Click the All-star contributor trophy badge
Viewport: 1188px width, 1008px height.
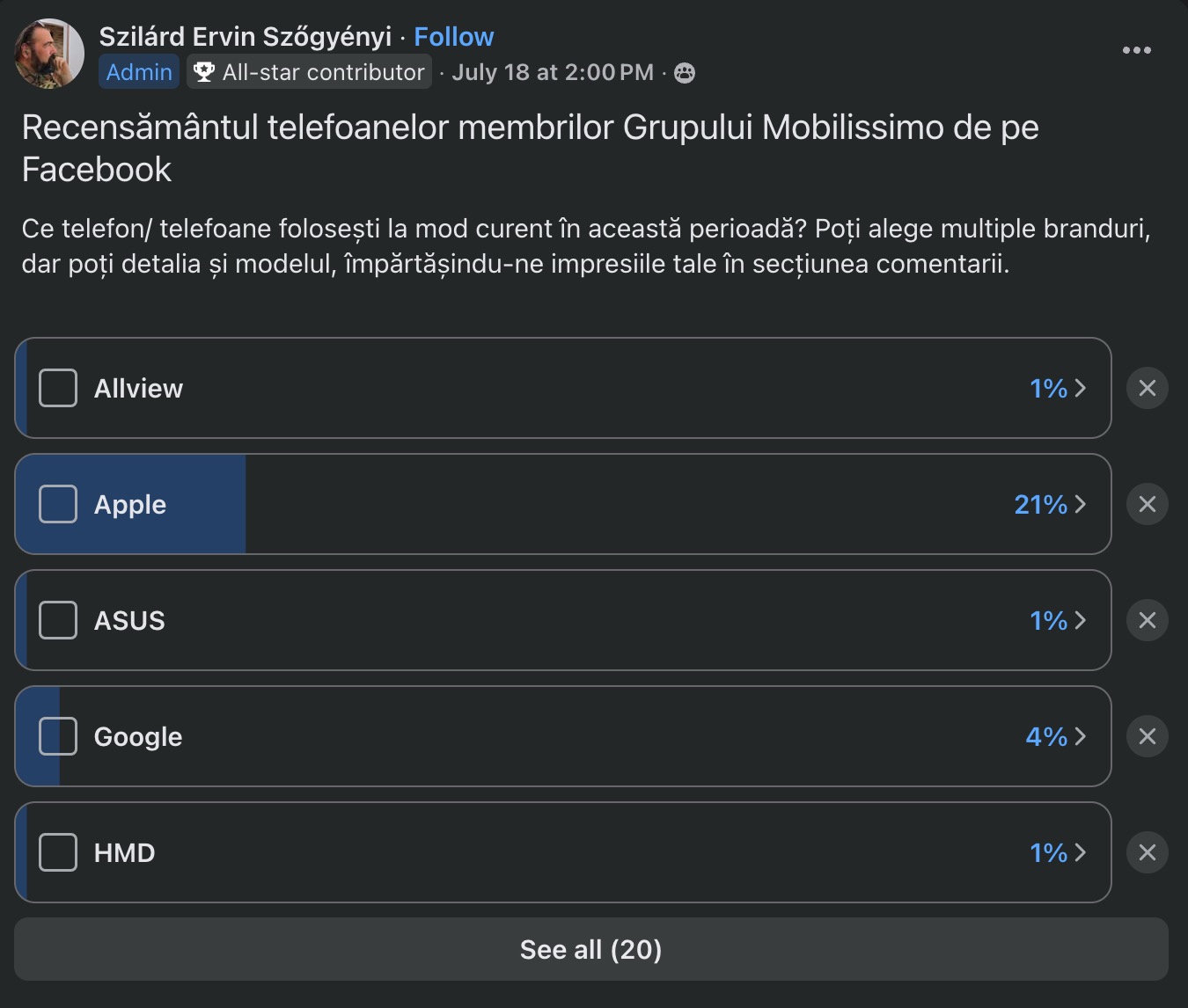point(309,72)
